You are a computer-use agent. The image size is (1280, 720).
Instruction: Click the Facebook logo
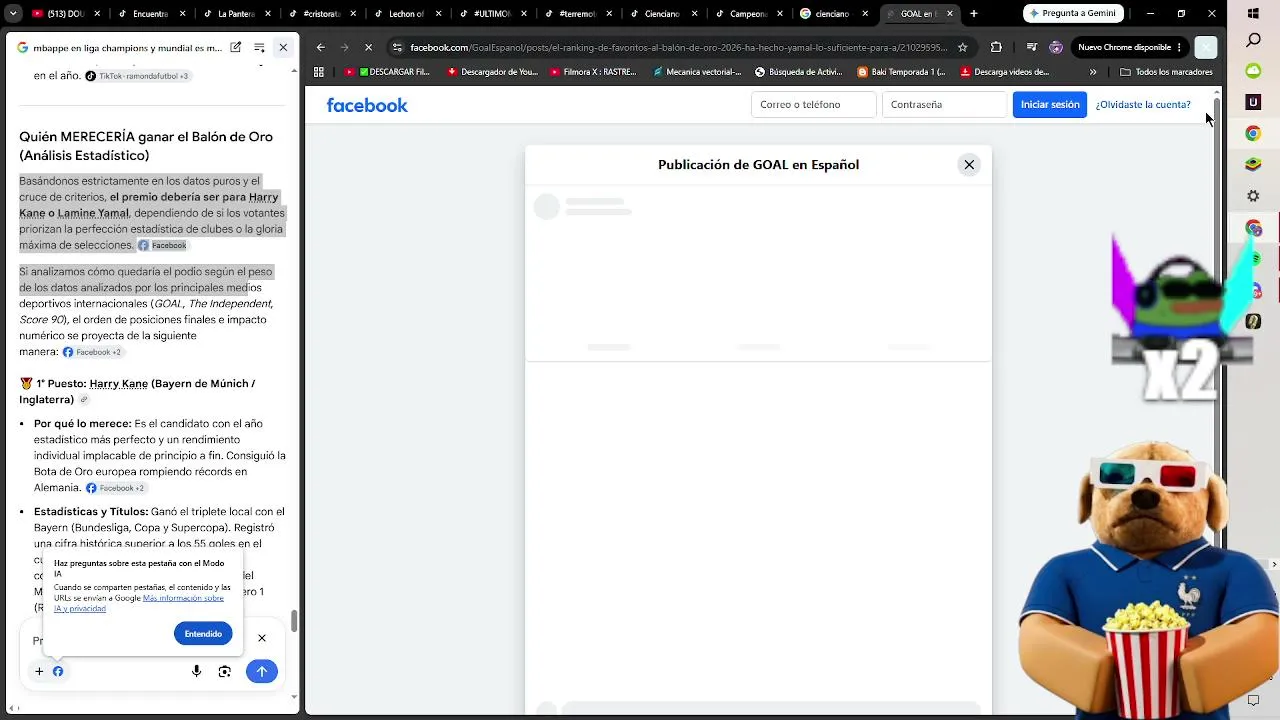pos(367,105)
